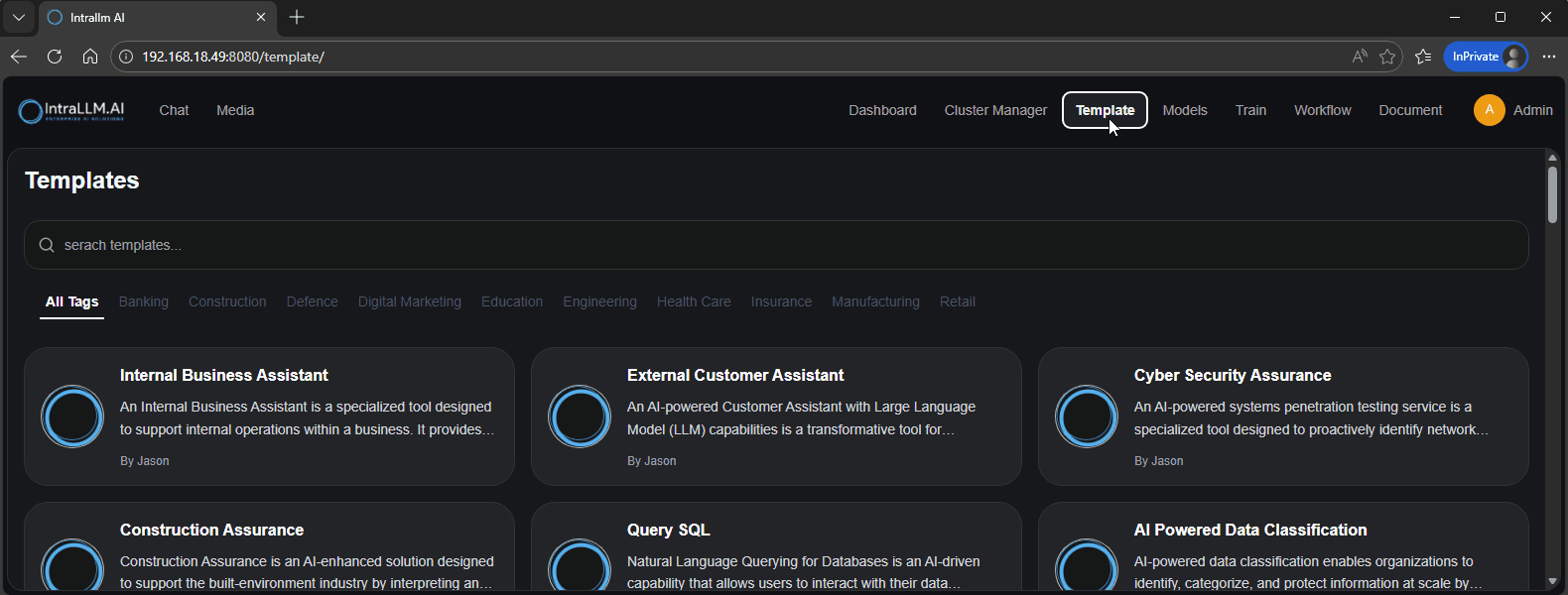Click the search magnifier icon
The height and width of the screenshot is (595, 1568).
[x=47, y=245]
